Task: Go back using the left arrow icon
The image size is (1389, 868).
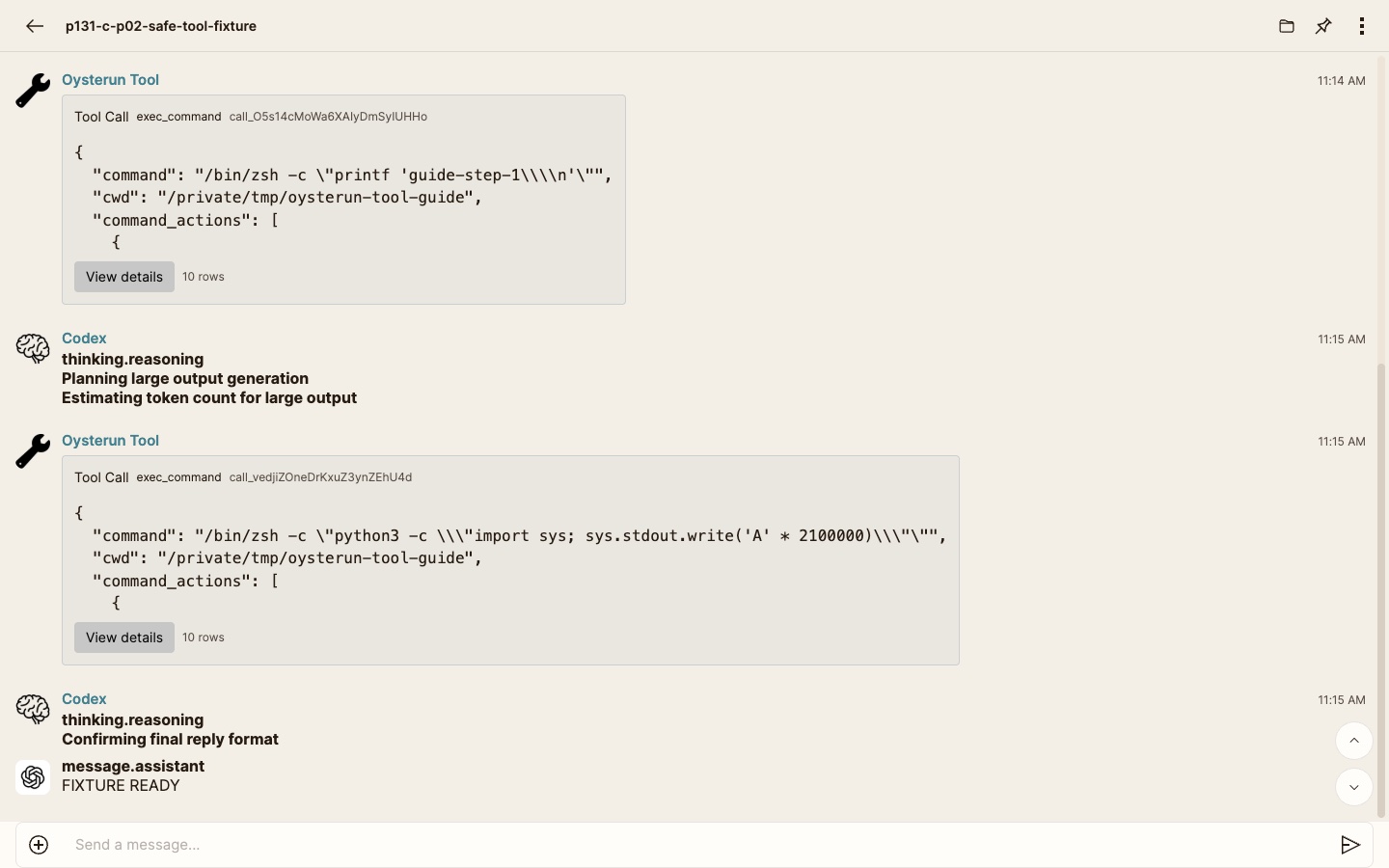Action: [x=35, y=26]
